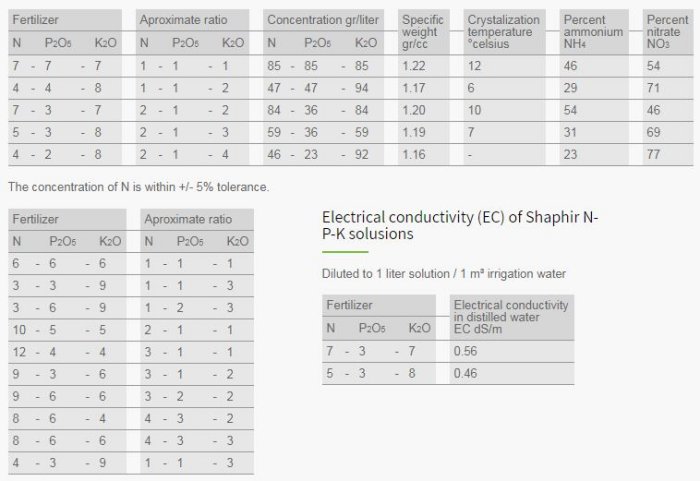This screenshot has width=700, height=481.
Task: Click the EC value 0.46
Action: point(465,373)
